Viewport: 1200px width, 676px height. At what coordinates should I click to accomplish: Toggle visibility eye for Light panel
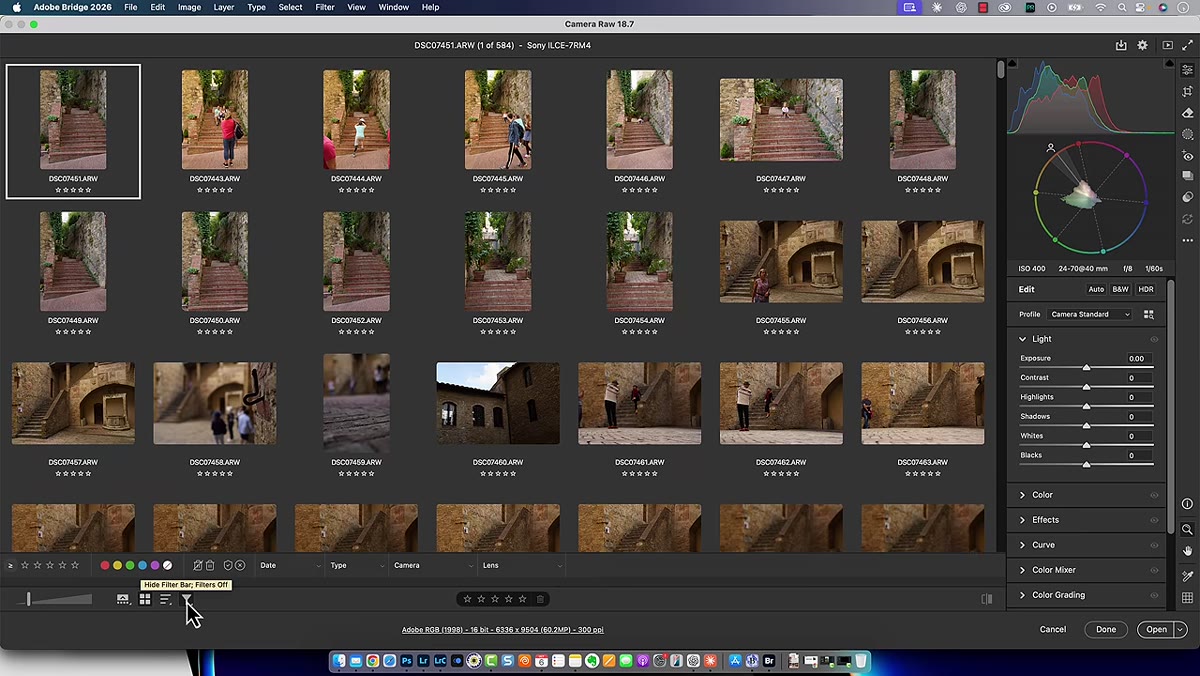pyautogui.click(x=1154, y=339)
